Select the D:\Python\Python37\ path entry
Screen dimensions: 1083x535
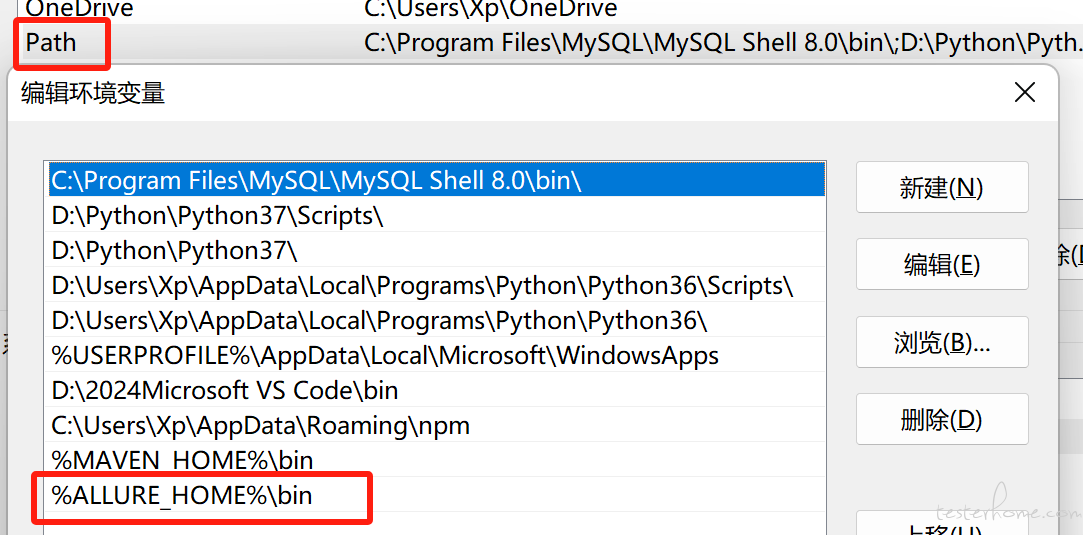click(x=436, y=250)
